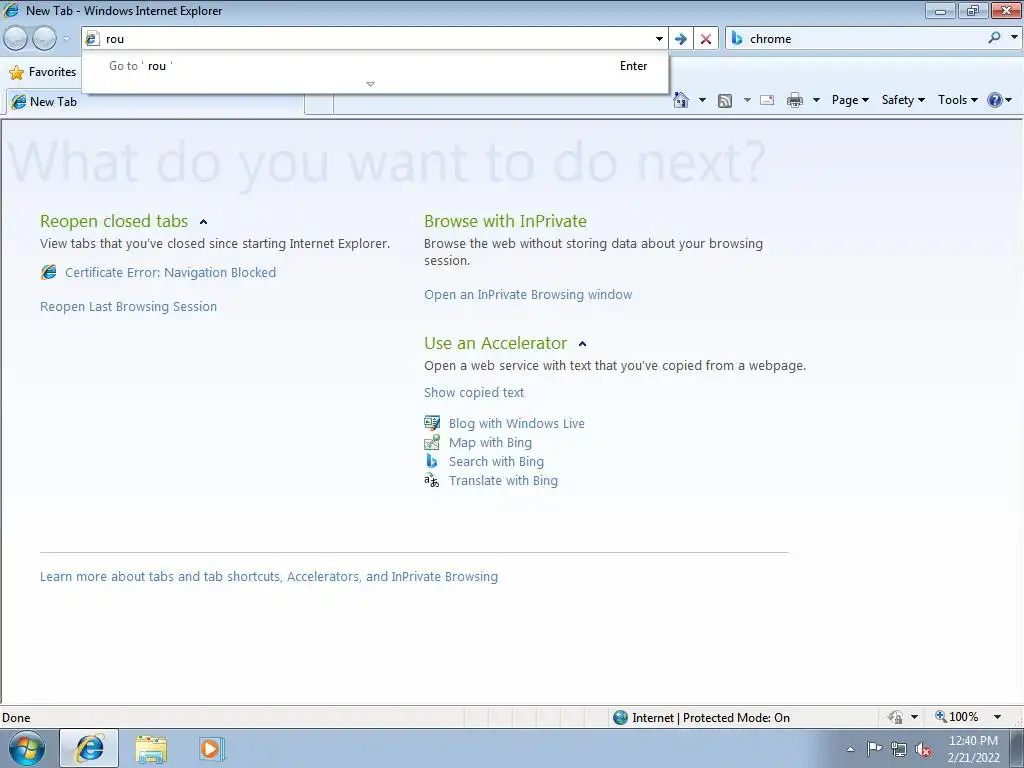The width and height of the screenshot is (1024, 768).
Task: Click the Action Center flag icon
Action: (x=874, y=748)
